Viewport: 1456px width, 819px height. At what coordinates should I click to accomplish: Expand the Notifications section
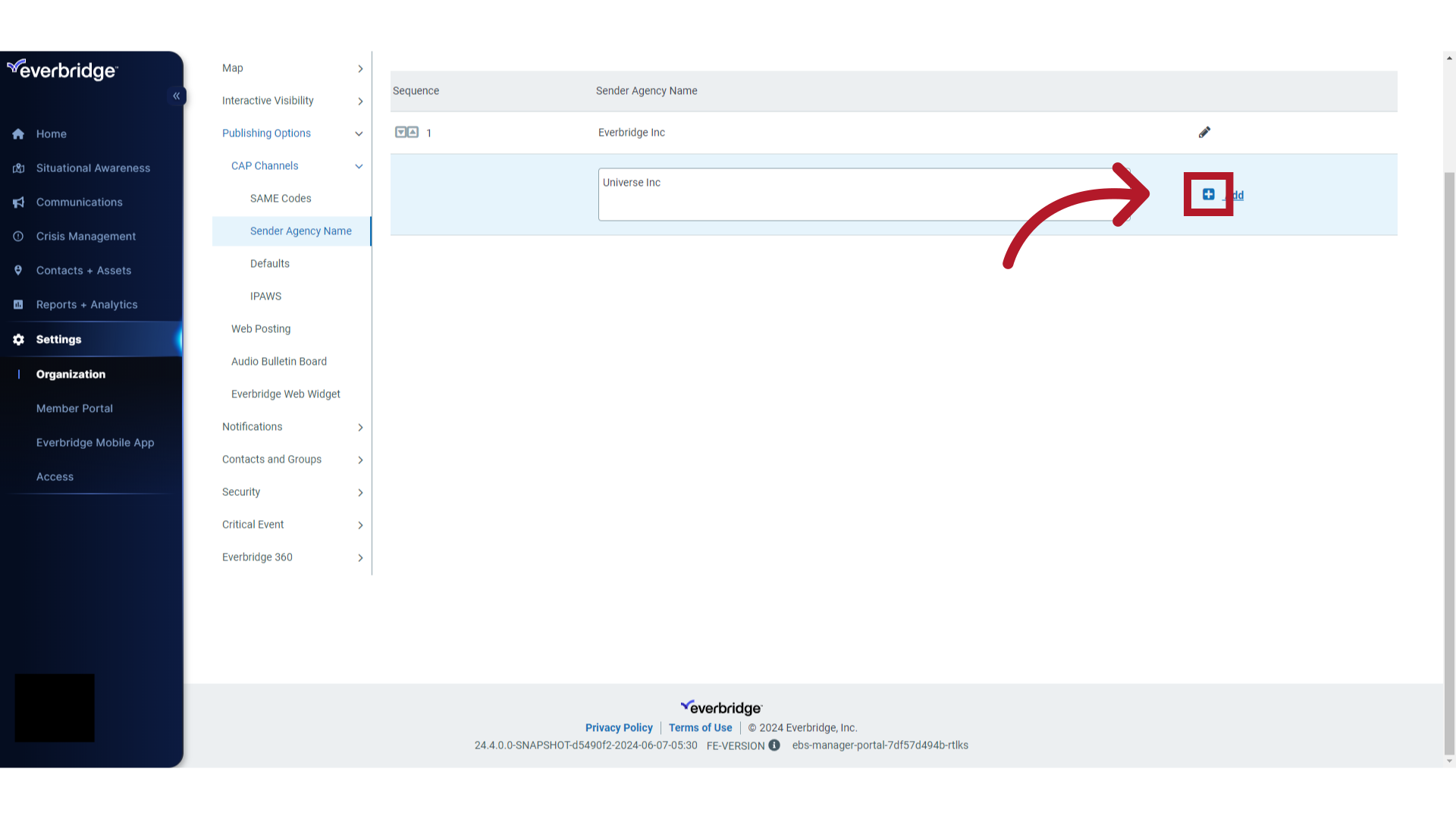point(360,427)
